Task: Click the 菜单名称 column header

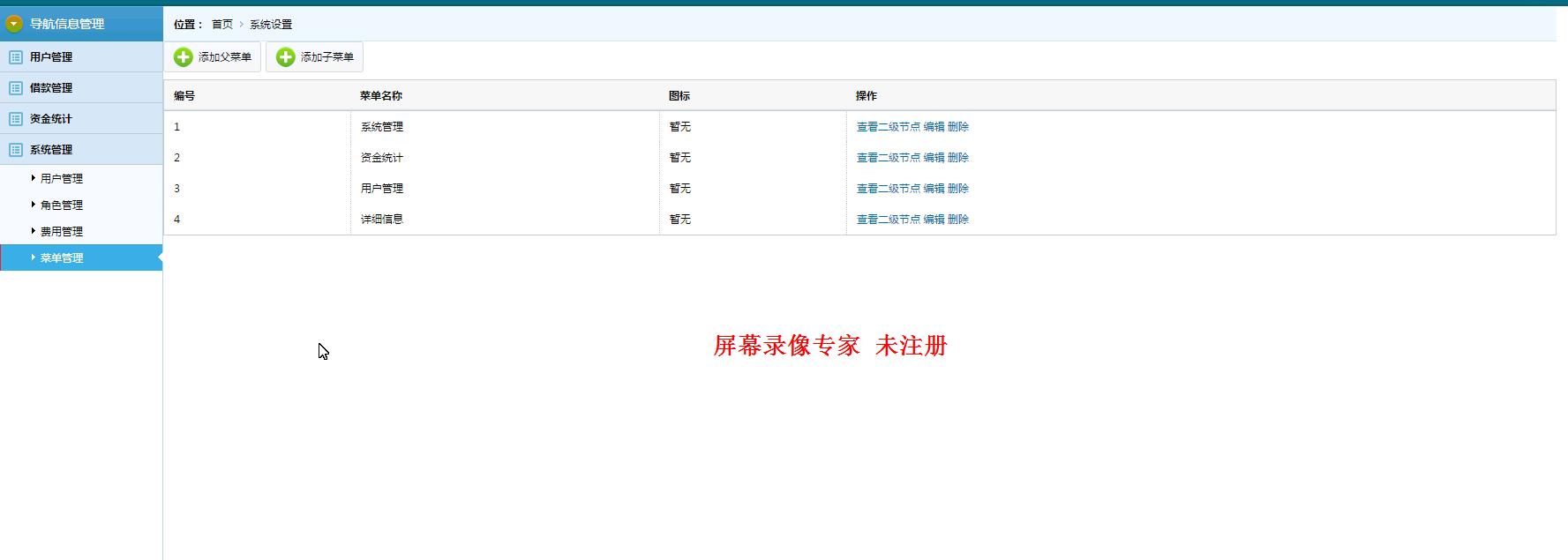Action: tap(381, 96)
